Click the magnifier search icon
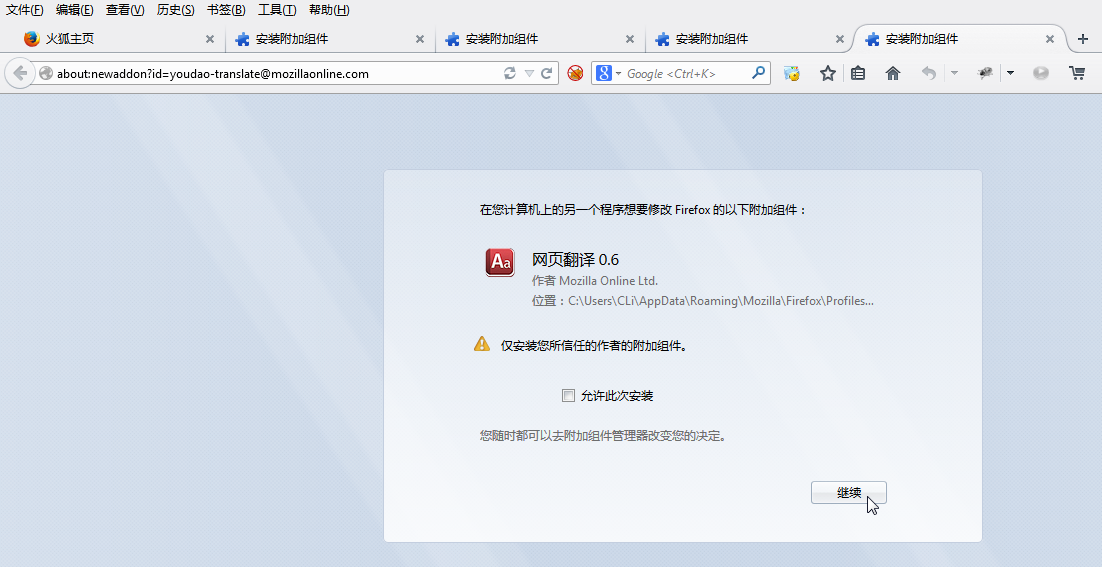 (x=758, y=72)
